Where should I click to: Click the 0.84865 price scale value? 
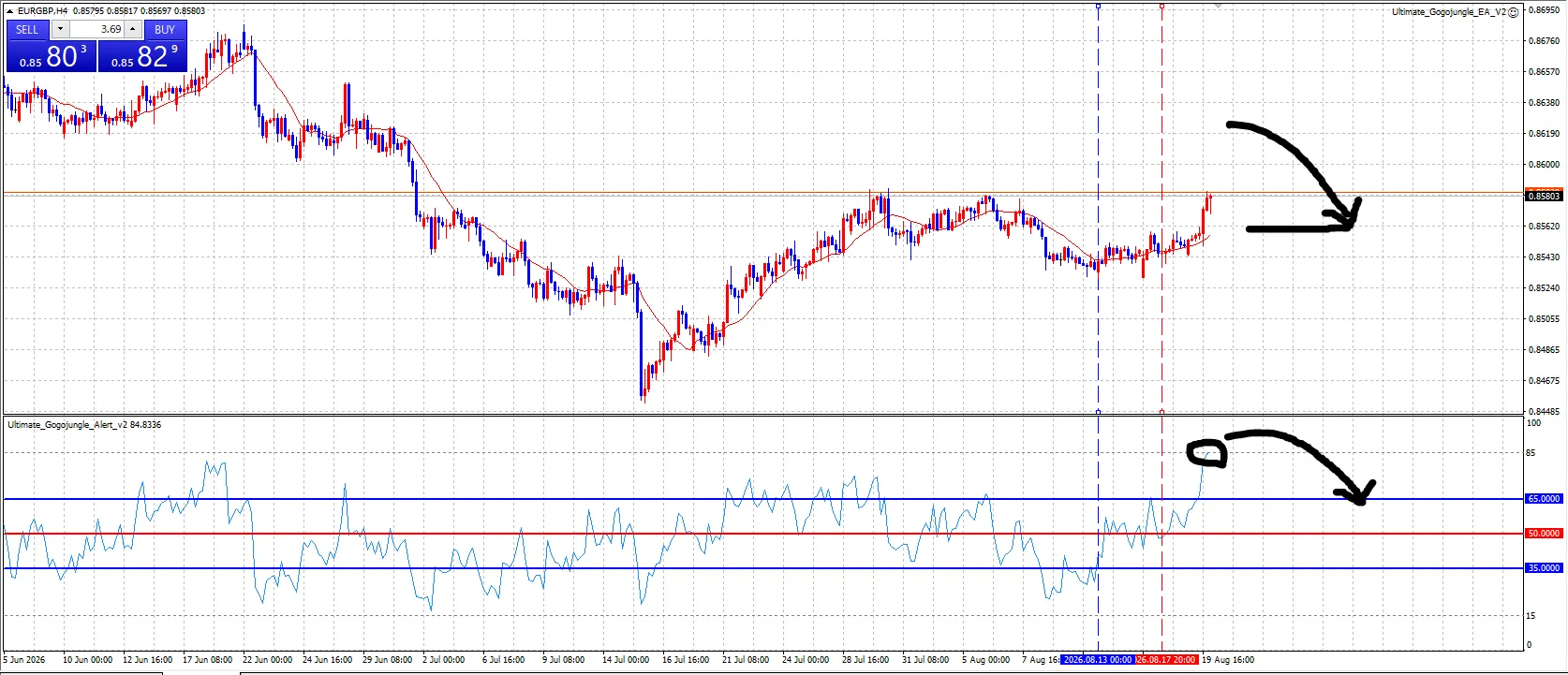[x=1545, y=350]
